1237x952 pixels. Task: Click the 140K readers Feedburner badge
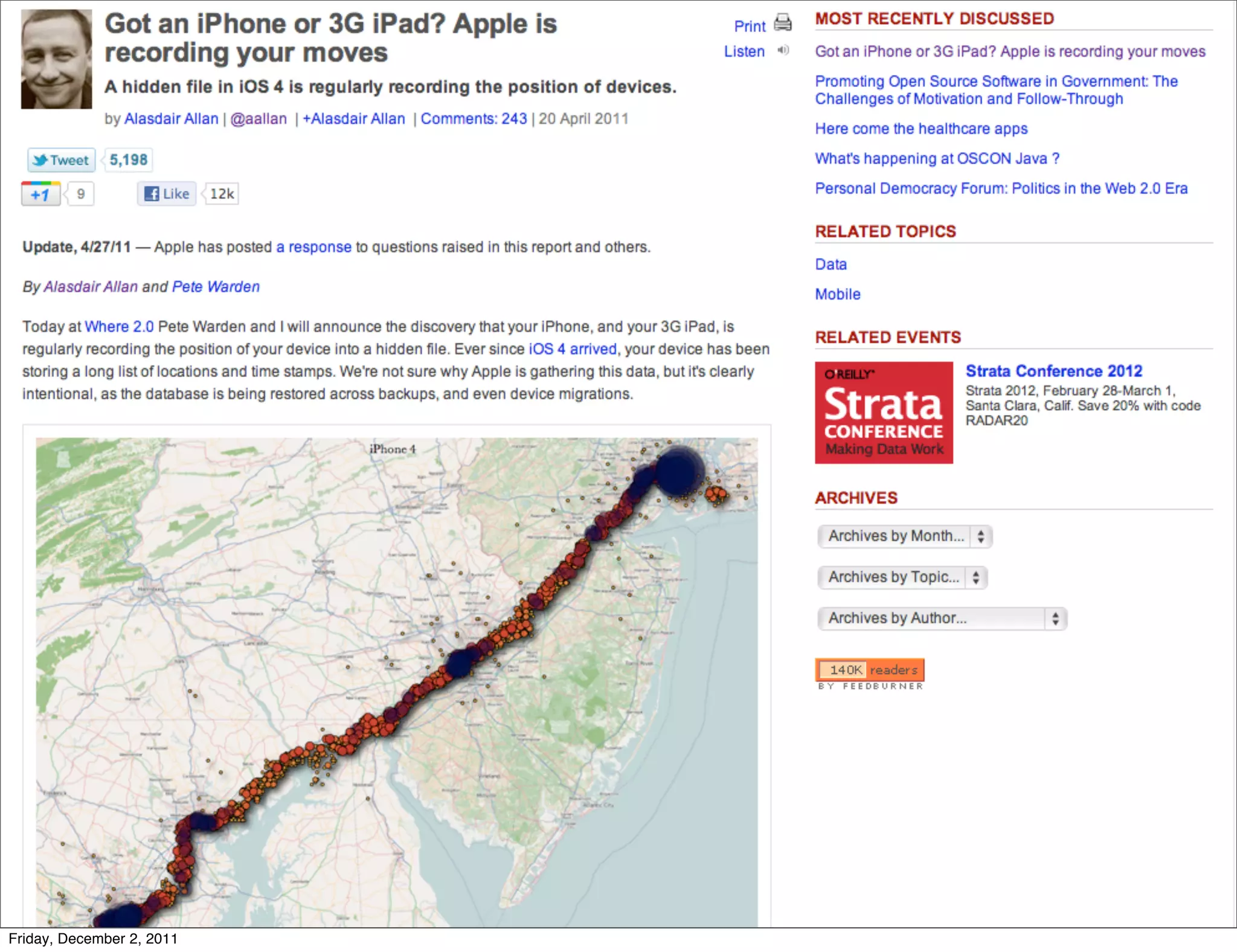[869, 670]
